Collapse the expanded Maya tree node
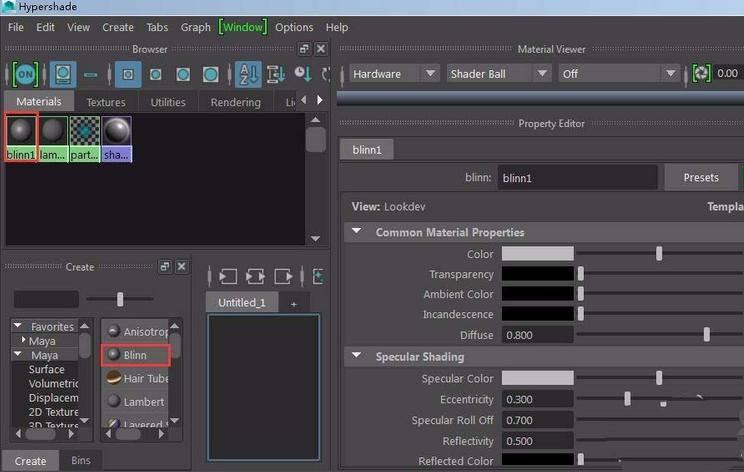Image resolution: width=744 pixels, height=472 pixels. (x=18, y=354)
